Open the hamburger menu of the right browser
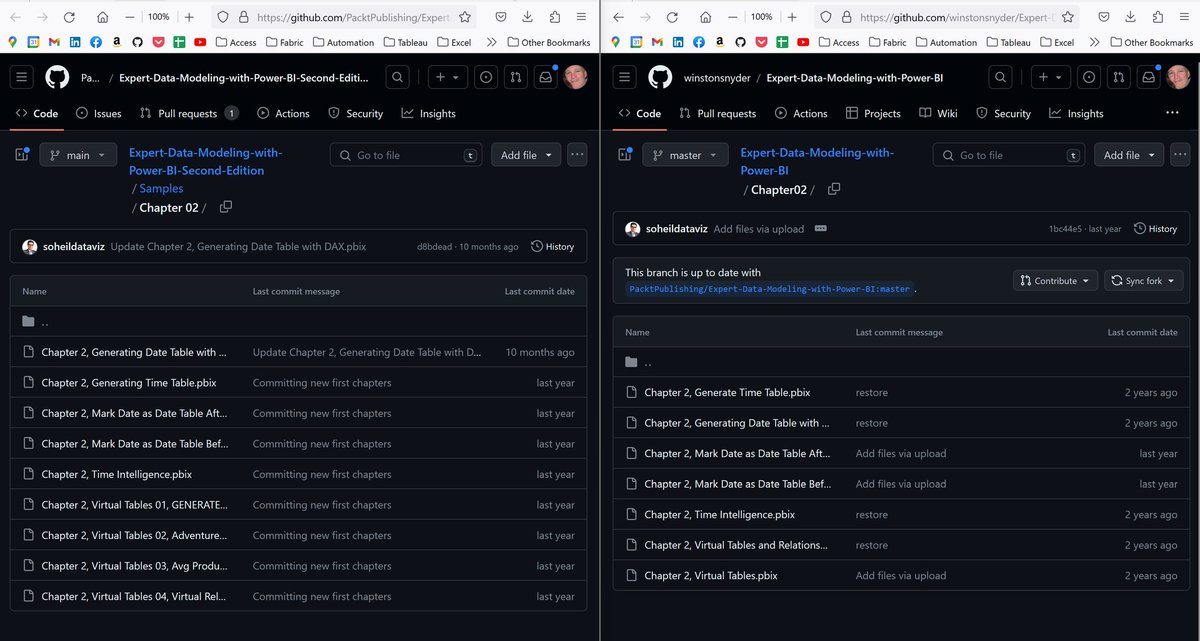This screenshot has height=641, width=1200. click(1183, 17)
